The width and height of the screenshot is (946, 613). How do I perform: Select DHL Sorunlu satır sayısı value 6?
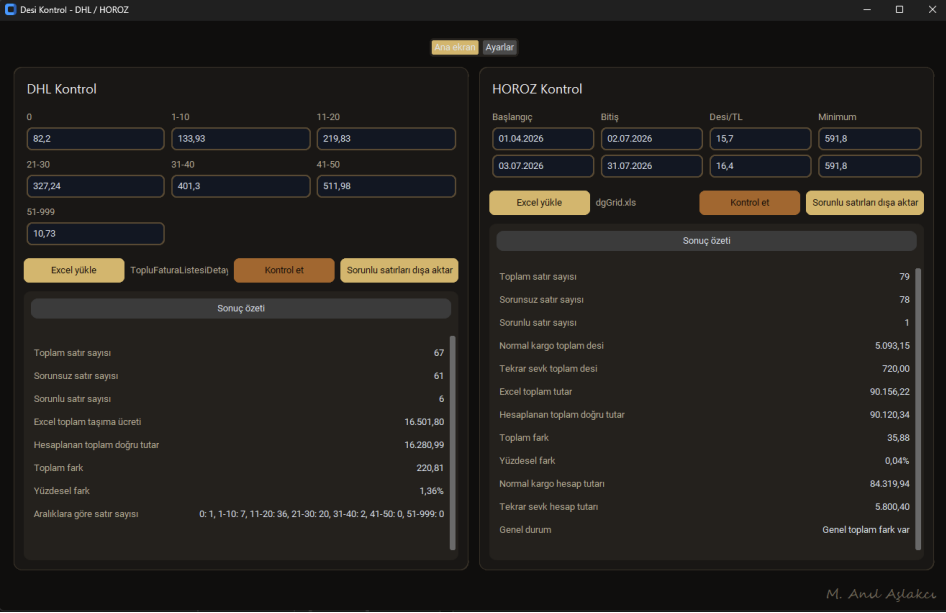442,399
